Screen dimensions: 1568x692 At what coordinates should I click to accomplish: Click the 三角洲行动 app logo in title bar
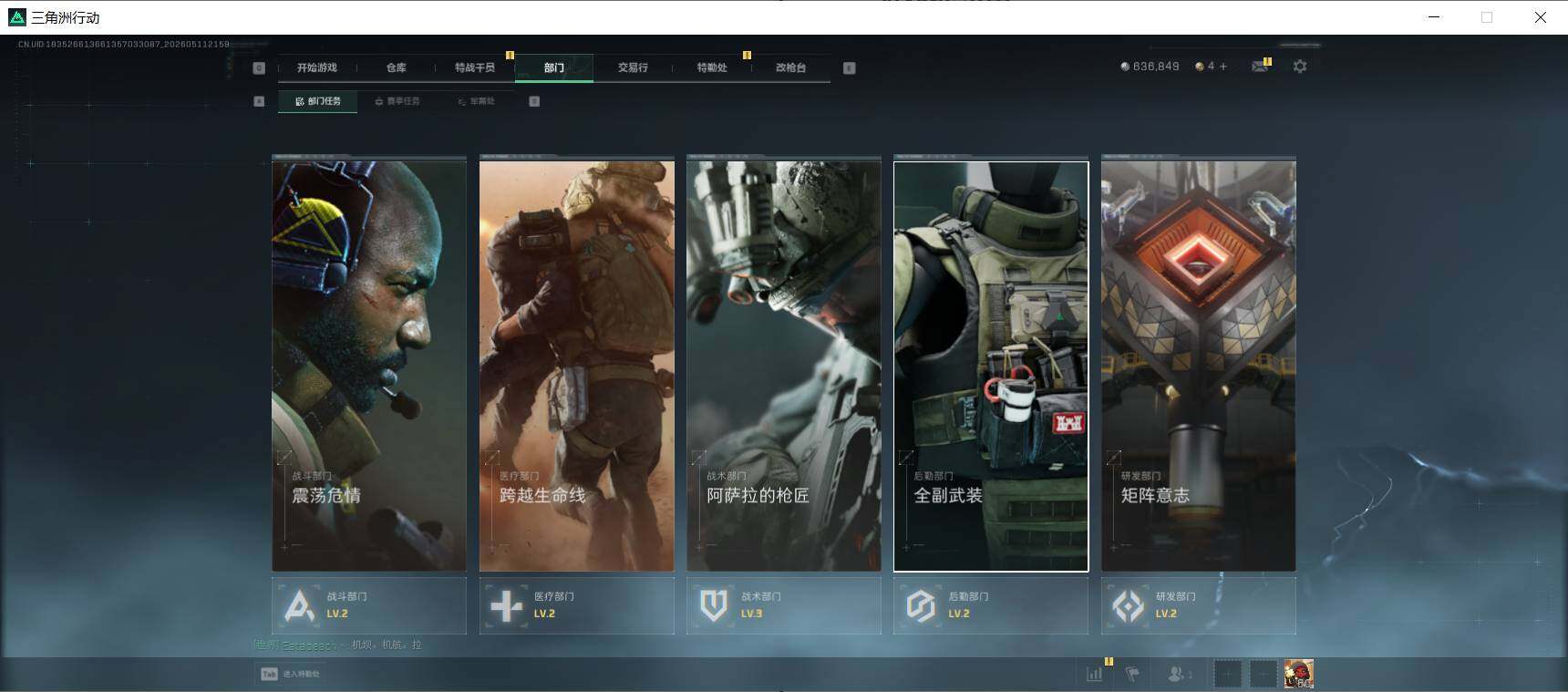pyautogui.click(x=16, y=17)
